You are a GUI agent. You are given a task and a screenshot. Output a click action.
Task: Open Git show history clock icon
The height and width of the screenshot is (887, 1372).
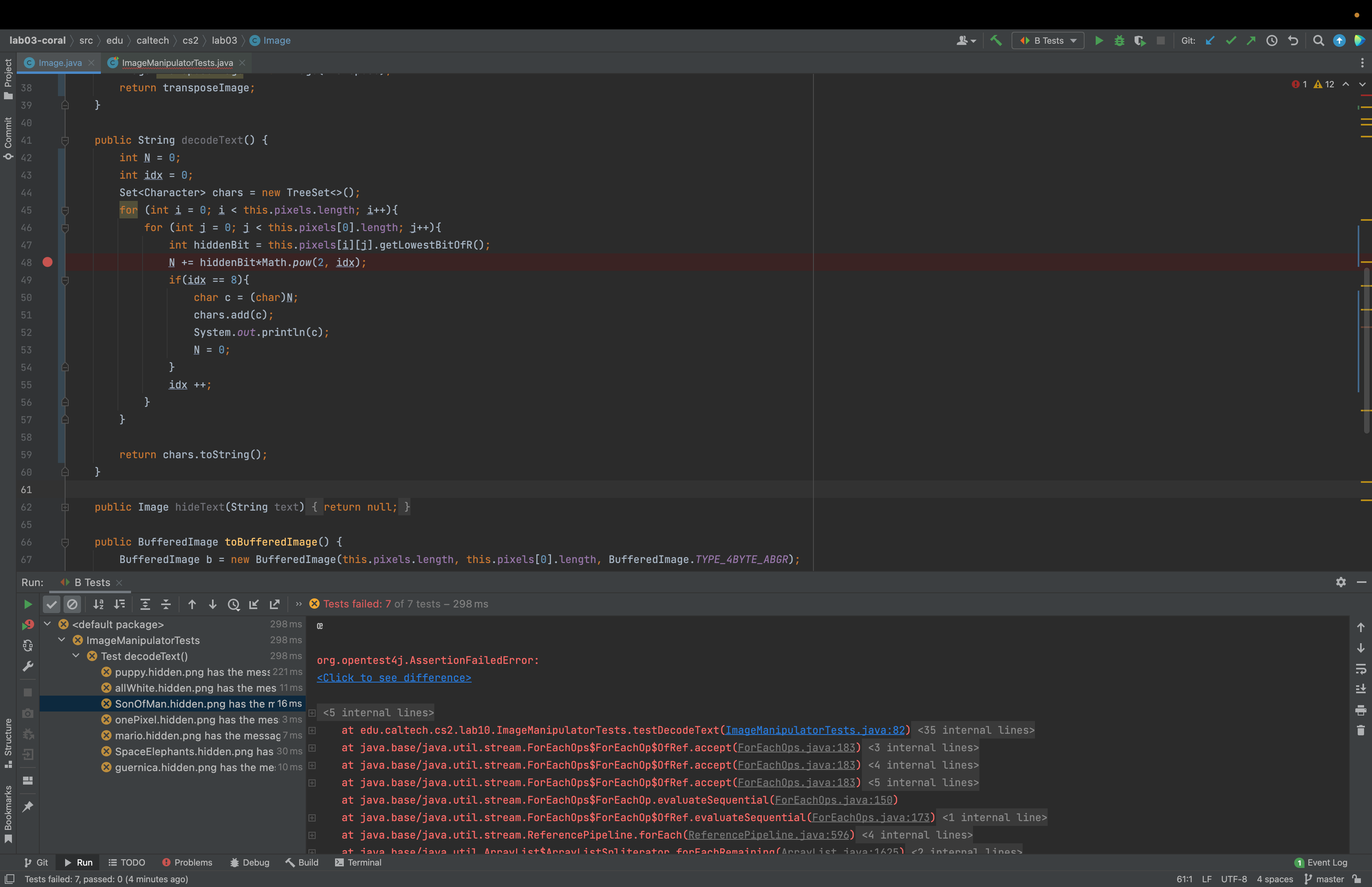click(x=1272, y=40)
